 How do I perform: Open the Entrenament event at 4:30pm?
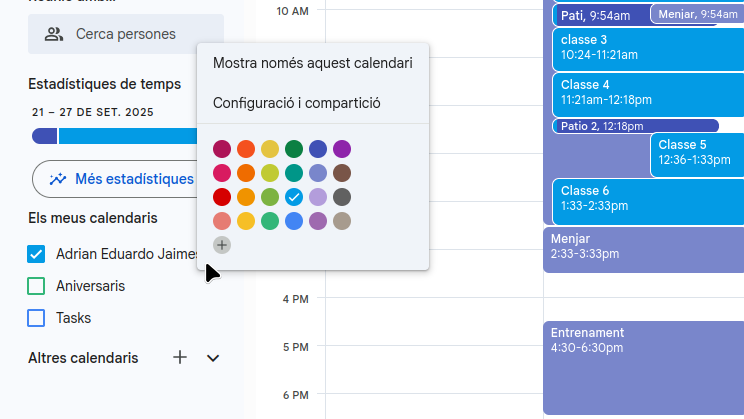coord(642,366)
